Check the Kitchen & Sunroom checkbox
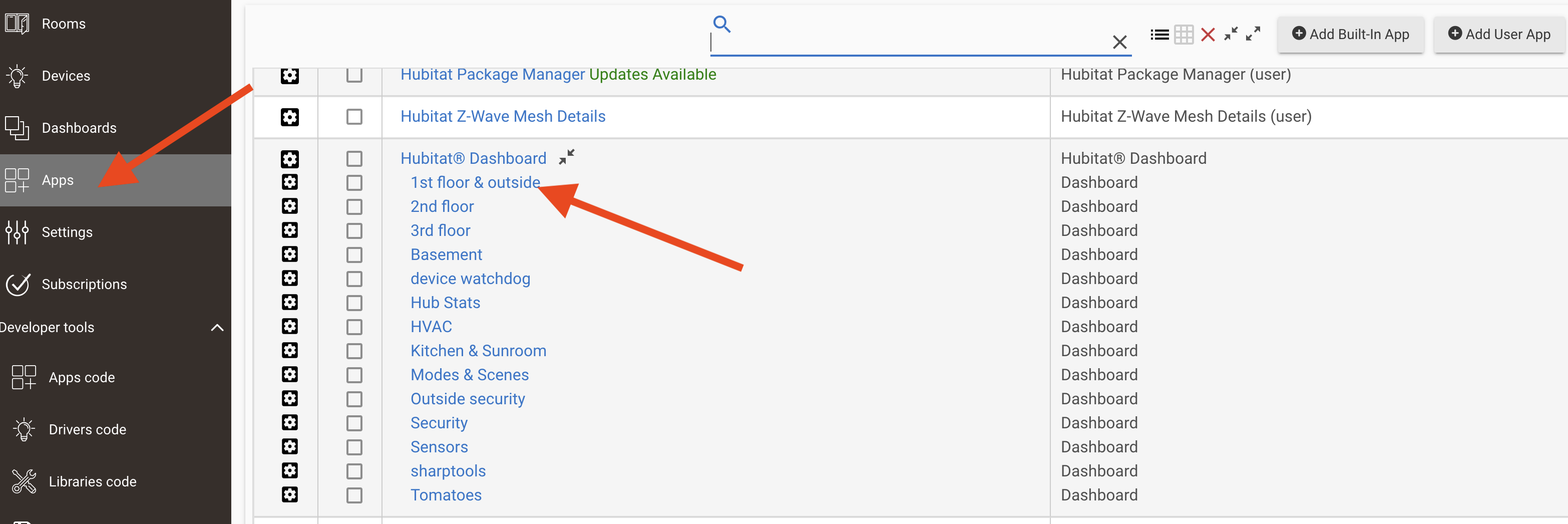 (354, 352)
